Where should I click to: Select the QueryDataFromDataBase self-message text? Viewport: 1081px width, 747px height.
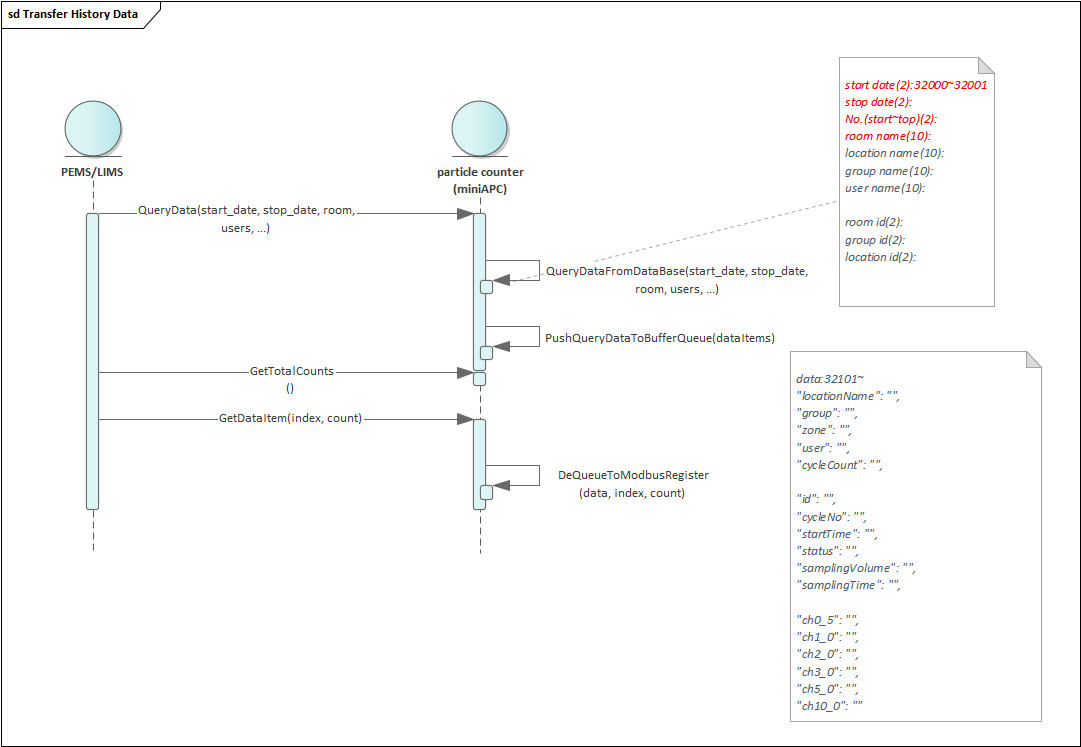(677, 280)
